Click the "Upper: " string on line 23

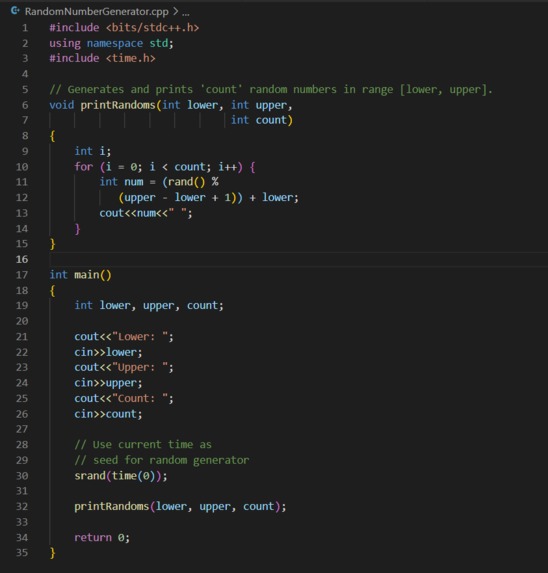pos(140,367)
